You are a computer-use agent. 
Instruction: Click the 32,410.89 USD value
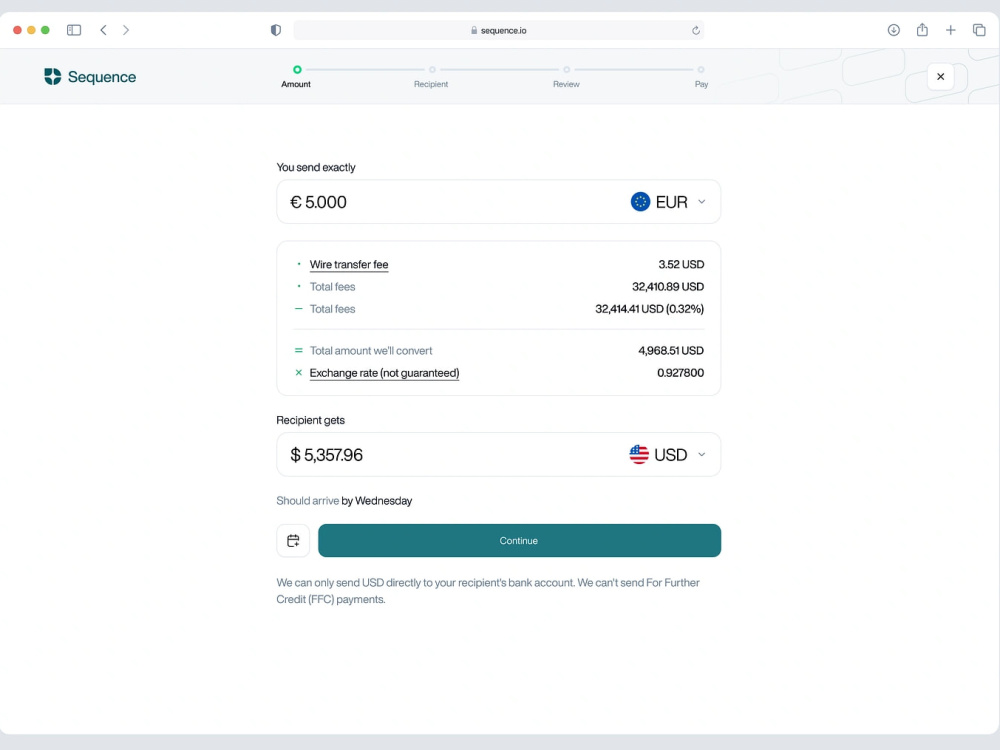coord(668,286)
